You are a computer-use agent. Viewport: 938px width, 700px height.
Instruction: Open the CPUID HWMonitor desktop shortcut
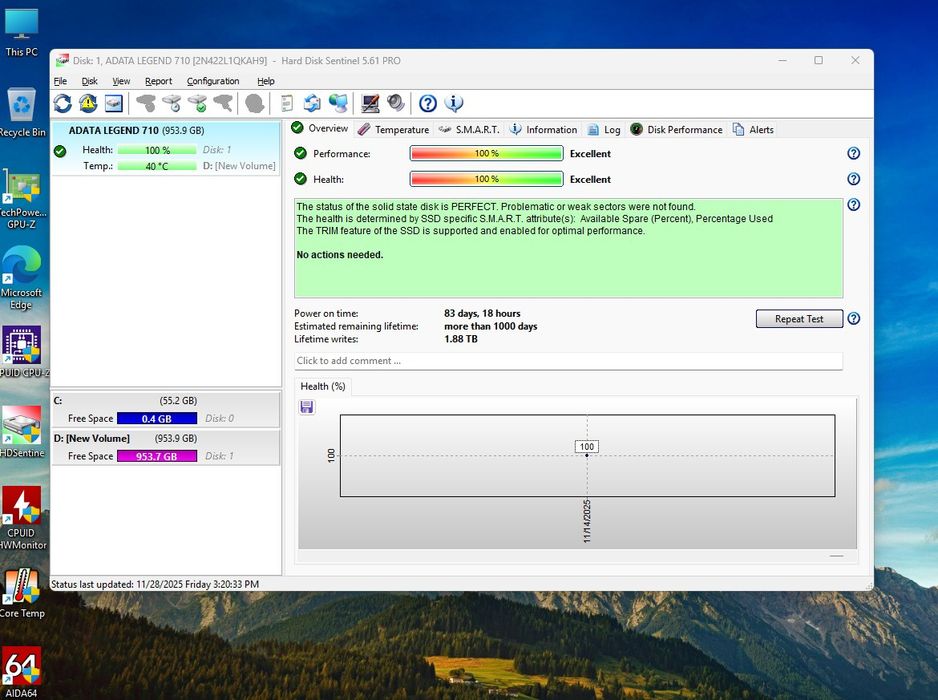tap(22, 518)
